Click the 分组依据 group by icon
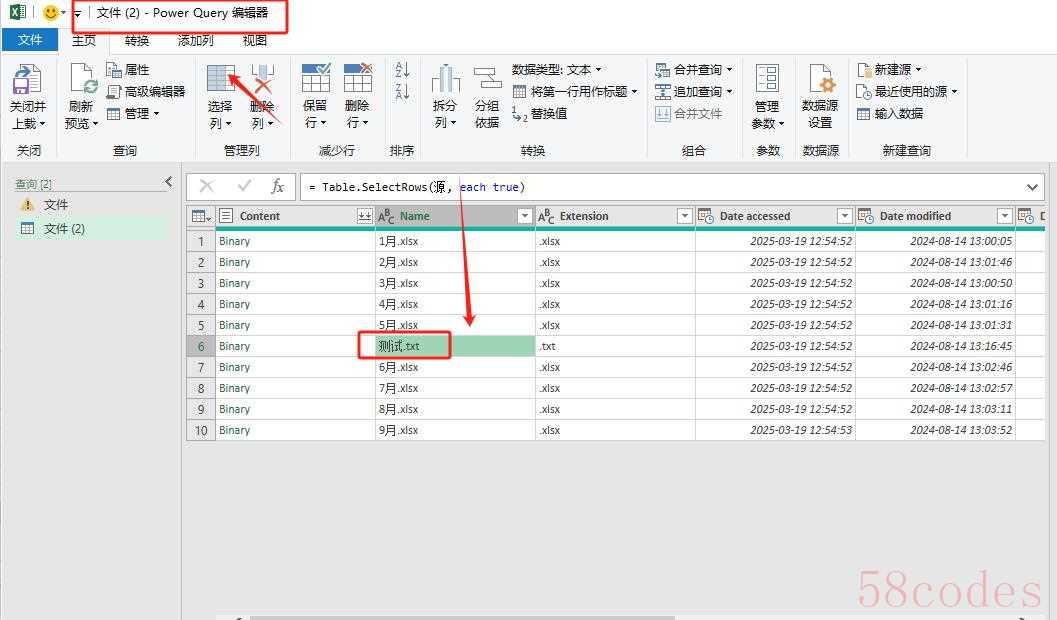The height and width of the screenshot is (620, 1057). coord(487,80)
